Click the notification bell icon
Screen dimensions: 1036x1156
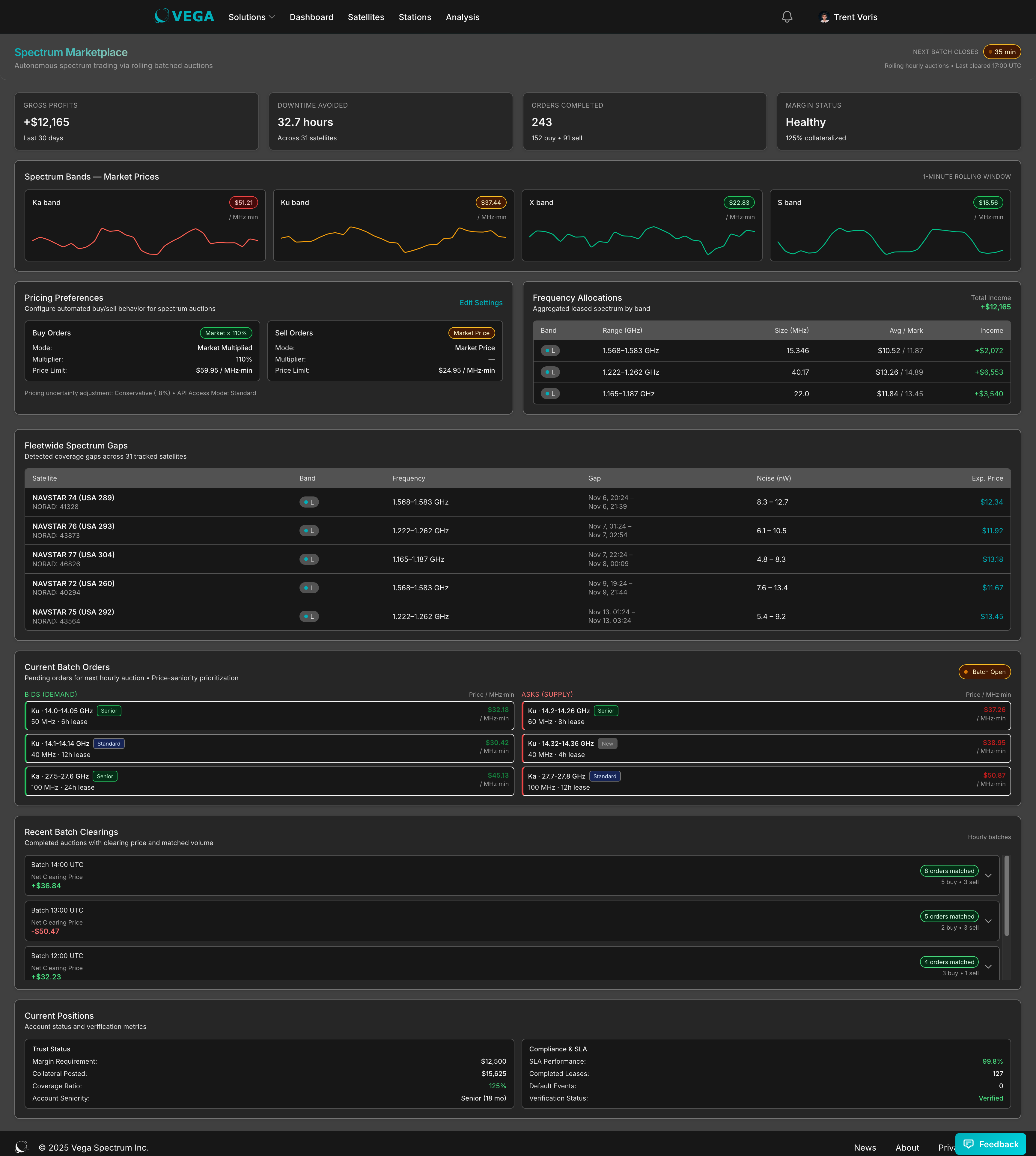click(787, 17)
